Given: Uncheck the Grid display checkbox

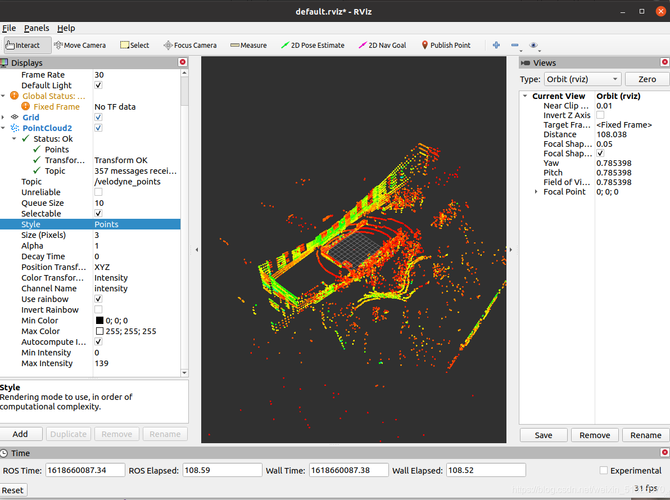Looking at the screenshot, I should tap(98, 117).
